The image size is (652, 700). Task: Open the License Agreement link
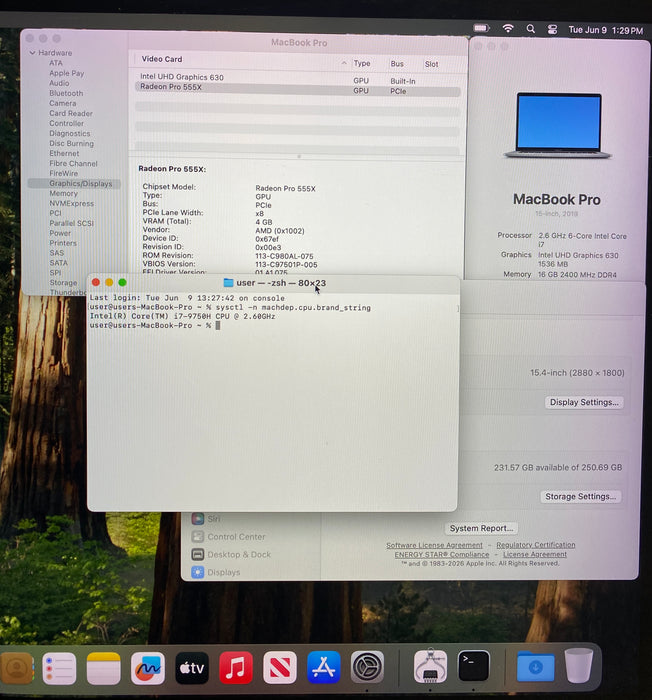point(535,554)
